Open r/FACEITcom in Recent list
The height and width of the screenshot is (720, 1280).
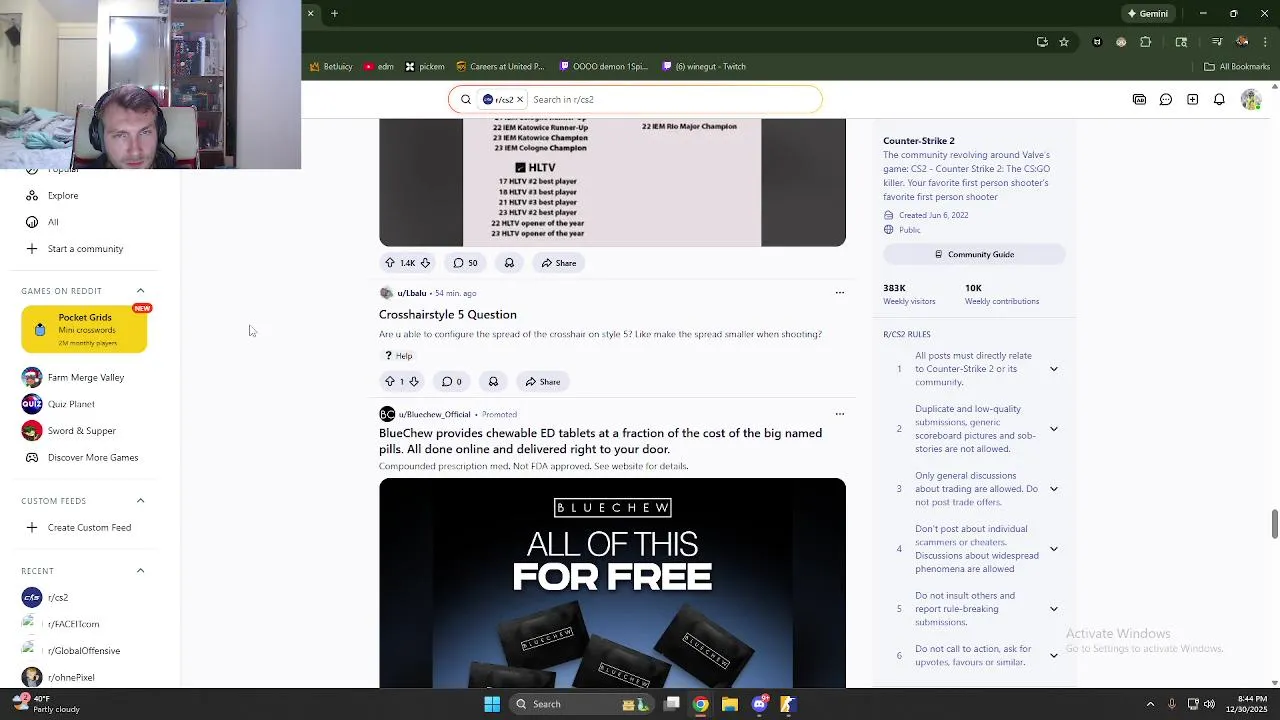[x=73, y=624]
